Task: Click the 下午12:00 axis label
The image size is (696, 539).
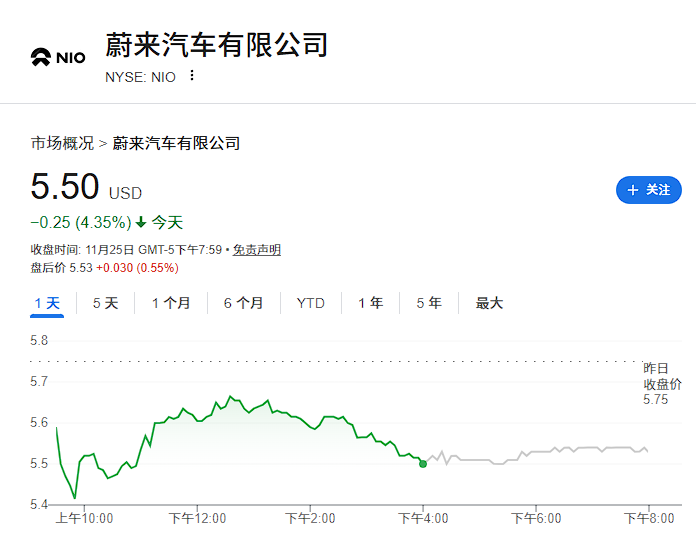Action: tap(197, 518)
